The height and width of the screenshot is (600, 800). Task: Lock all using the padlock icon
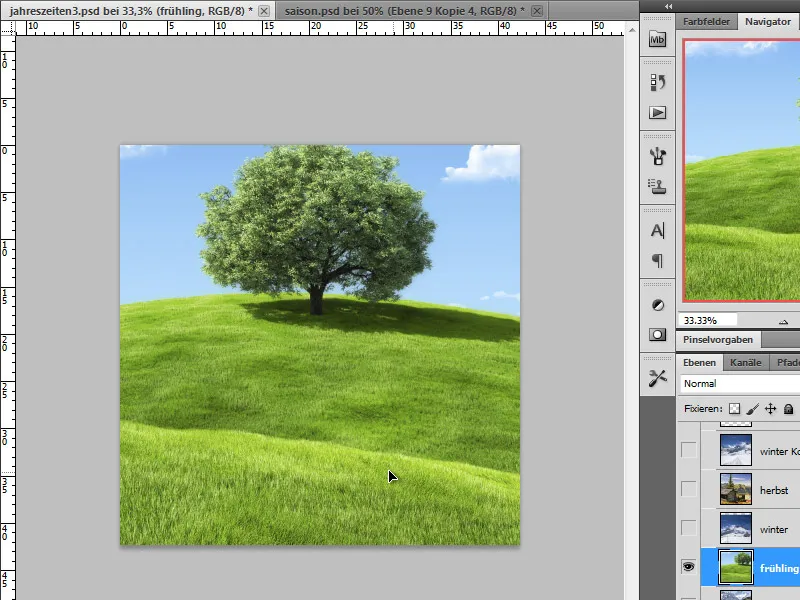tap(788, 409)
